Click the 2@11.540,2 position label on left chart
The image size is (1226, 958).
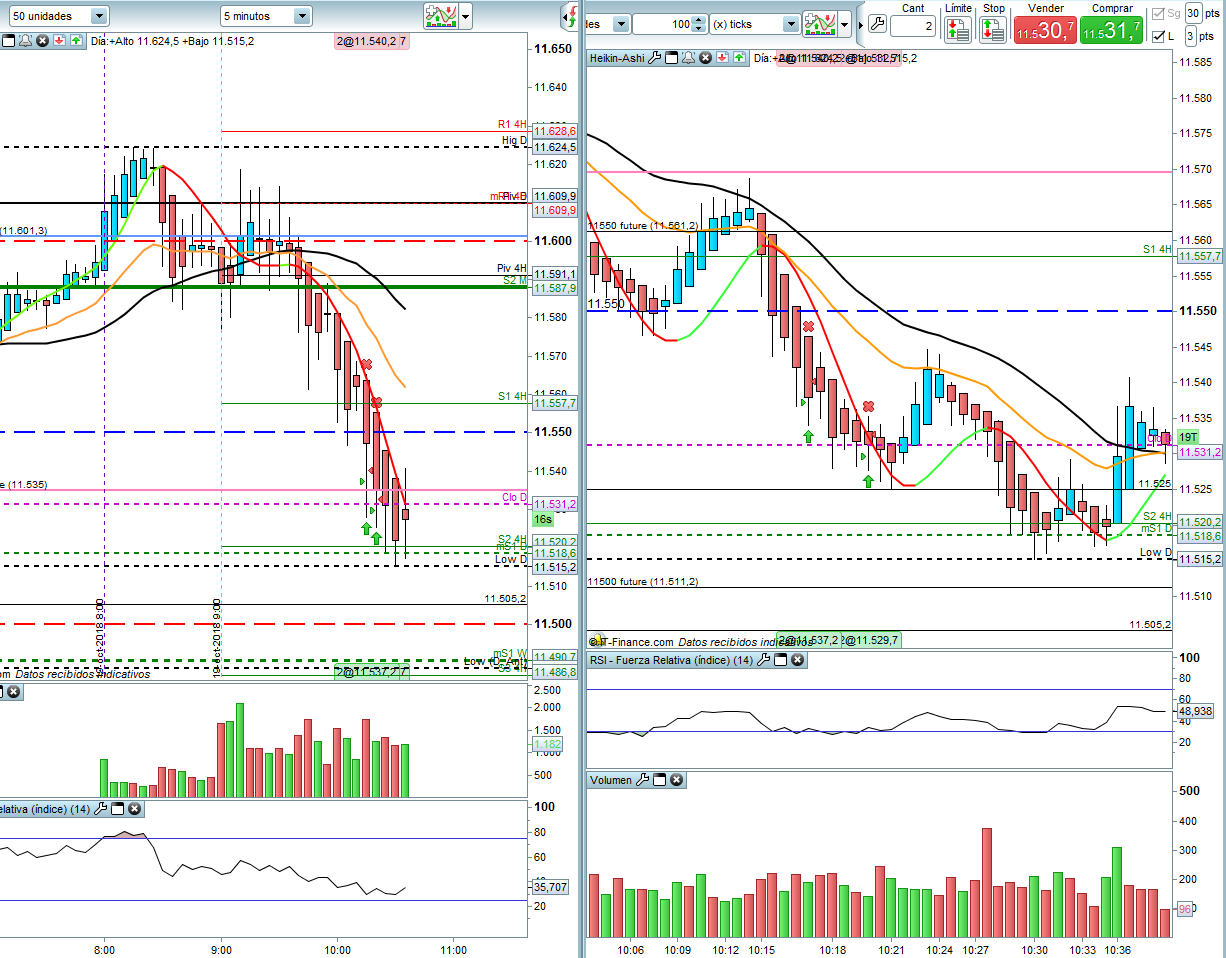click(372, 41)
